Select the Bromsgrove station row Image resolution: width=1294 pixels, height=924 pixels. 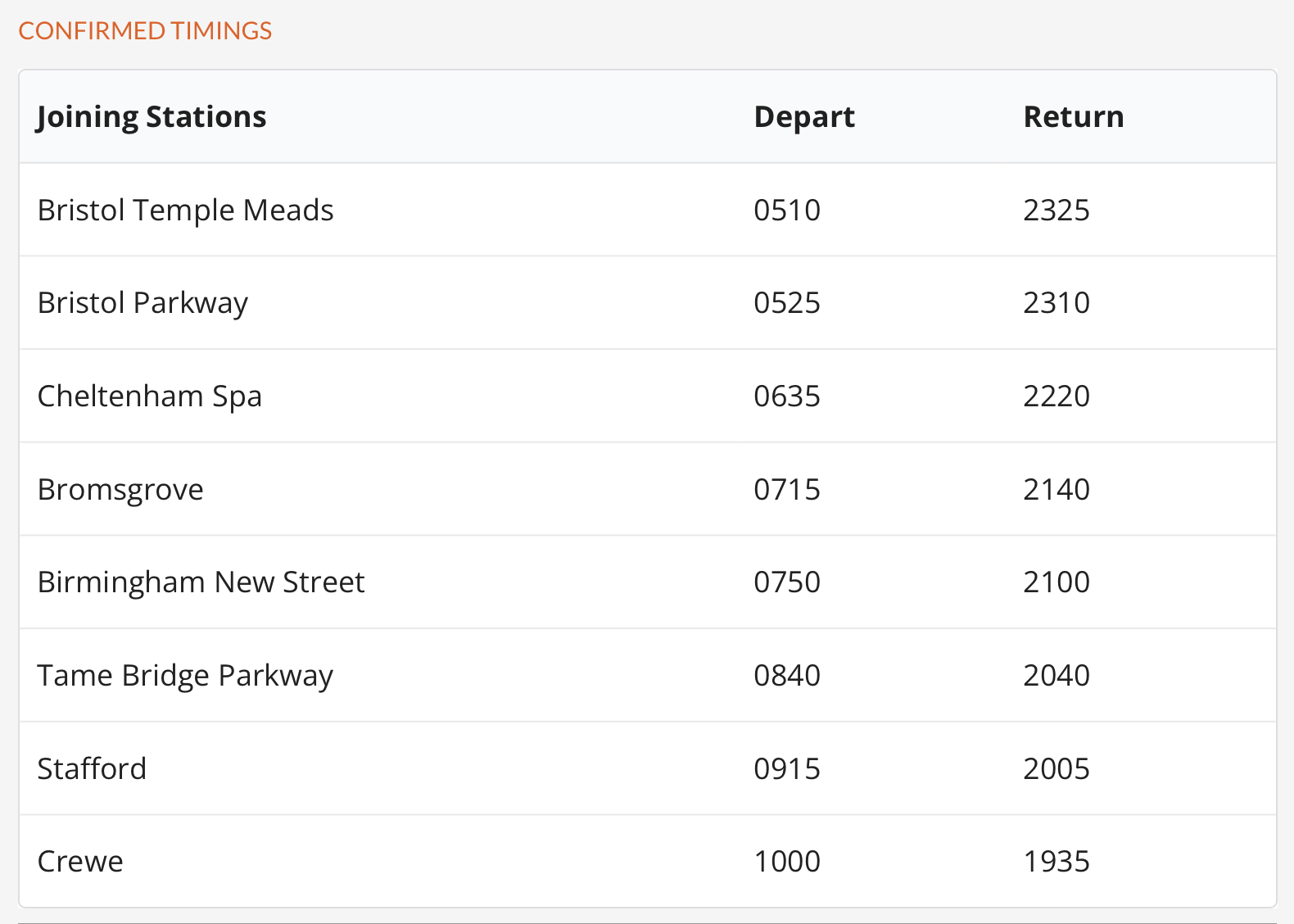coord(648,489)
